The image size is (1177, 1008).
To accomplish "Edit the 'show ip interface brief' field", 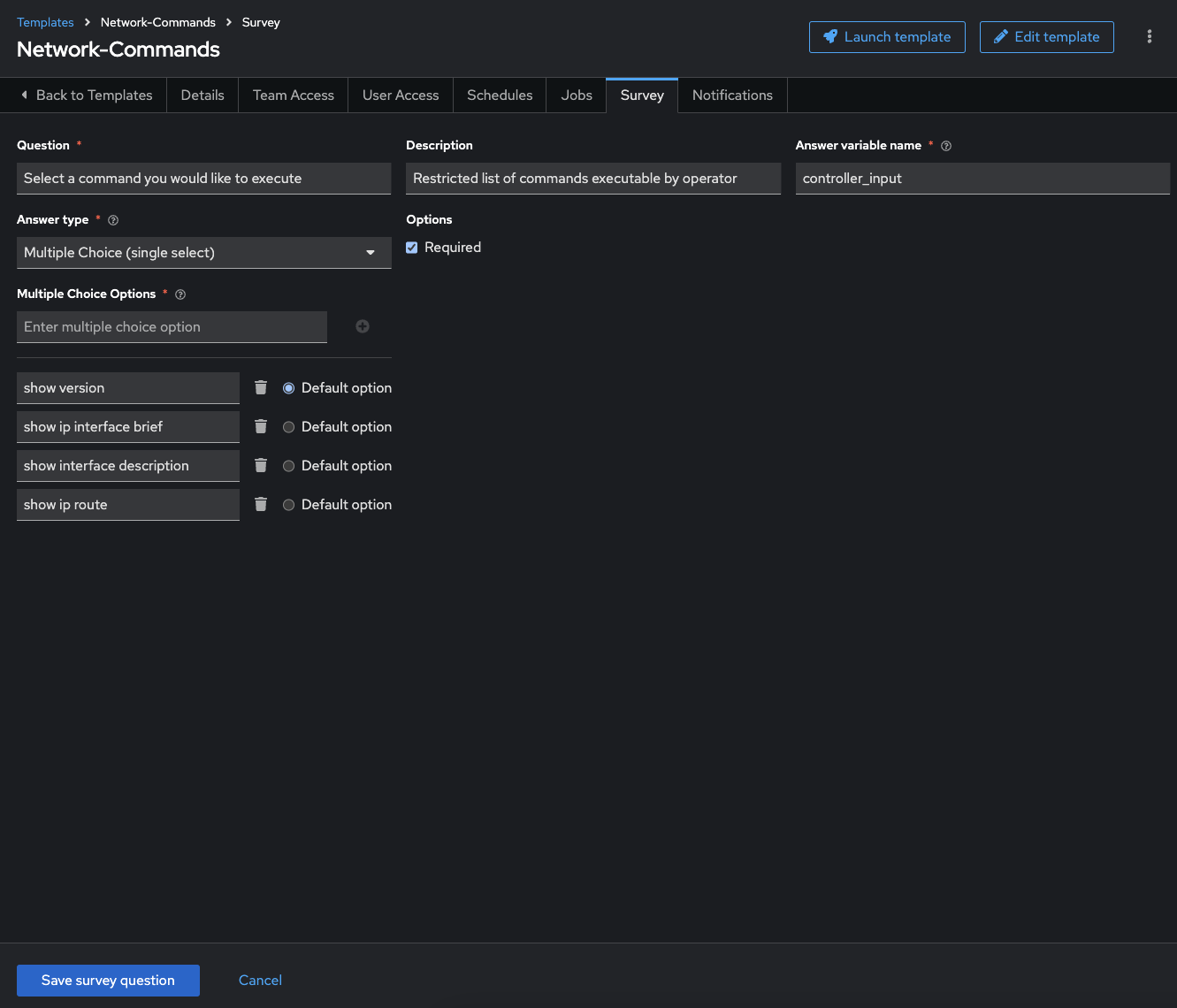I will (128, 427).
